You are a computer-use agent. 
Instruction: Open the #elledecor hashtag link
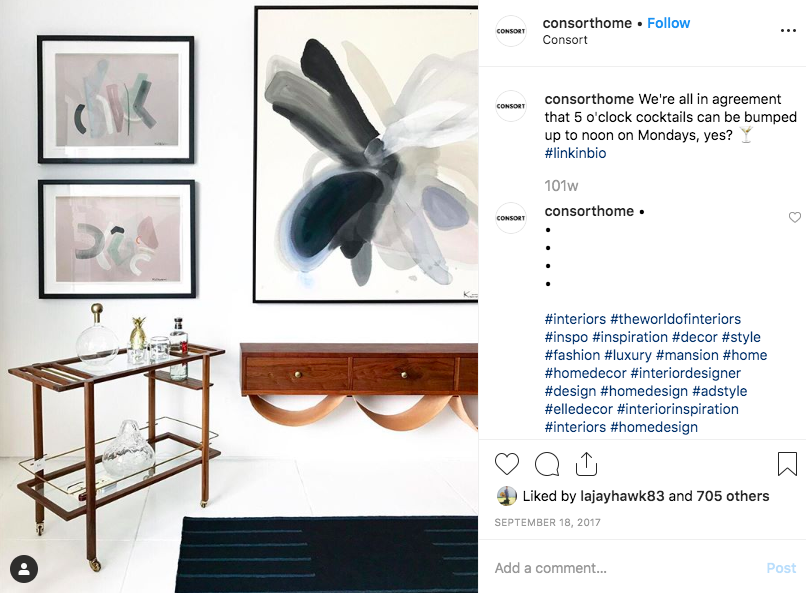point(578,409)
